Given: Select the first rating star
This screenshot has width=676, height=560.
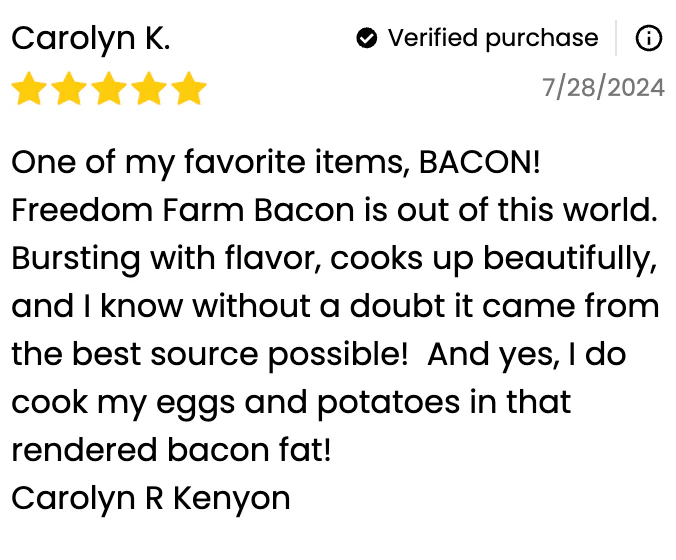Looking at the screenshot, I should tap(30, 90).
